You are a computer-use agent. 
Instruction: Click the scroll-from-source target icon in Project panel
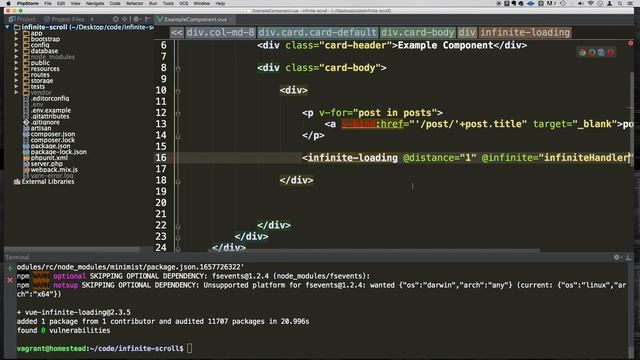pyautogui.click(x=116, y=19)
